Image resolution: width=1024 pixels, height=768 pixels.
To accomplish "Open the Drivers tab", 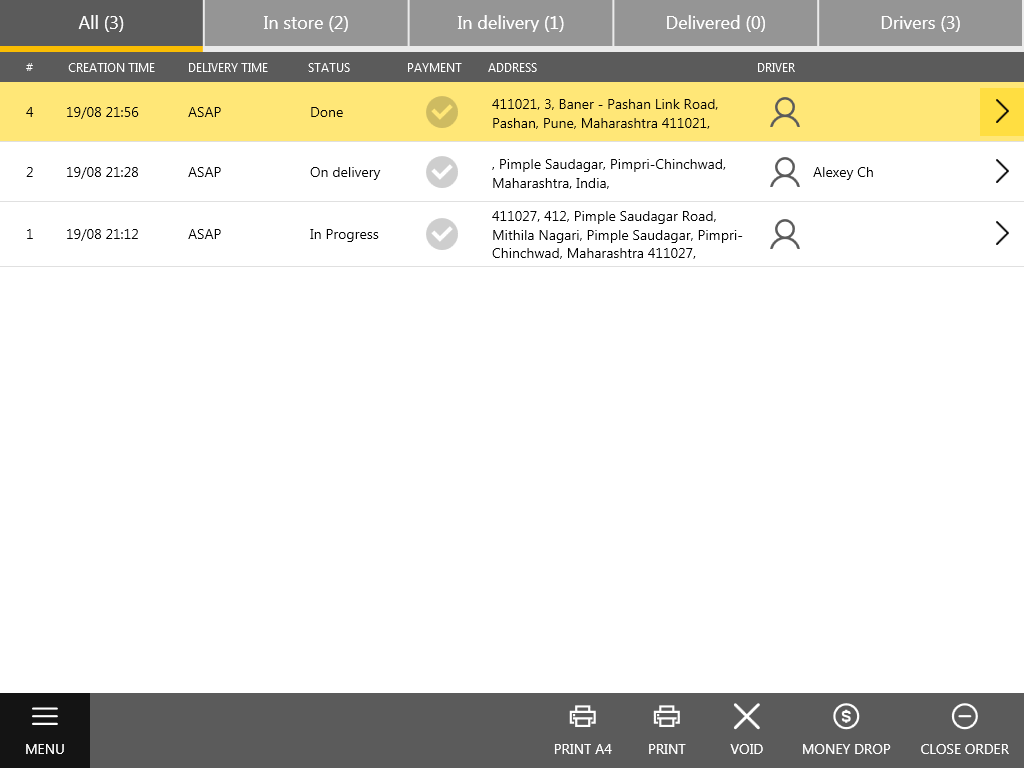I will (x=919, y=23).
